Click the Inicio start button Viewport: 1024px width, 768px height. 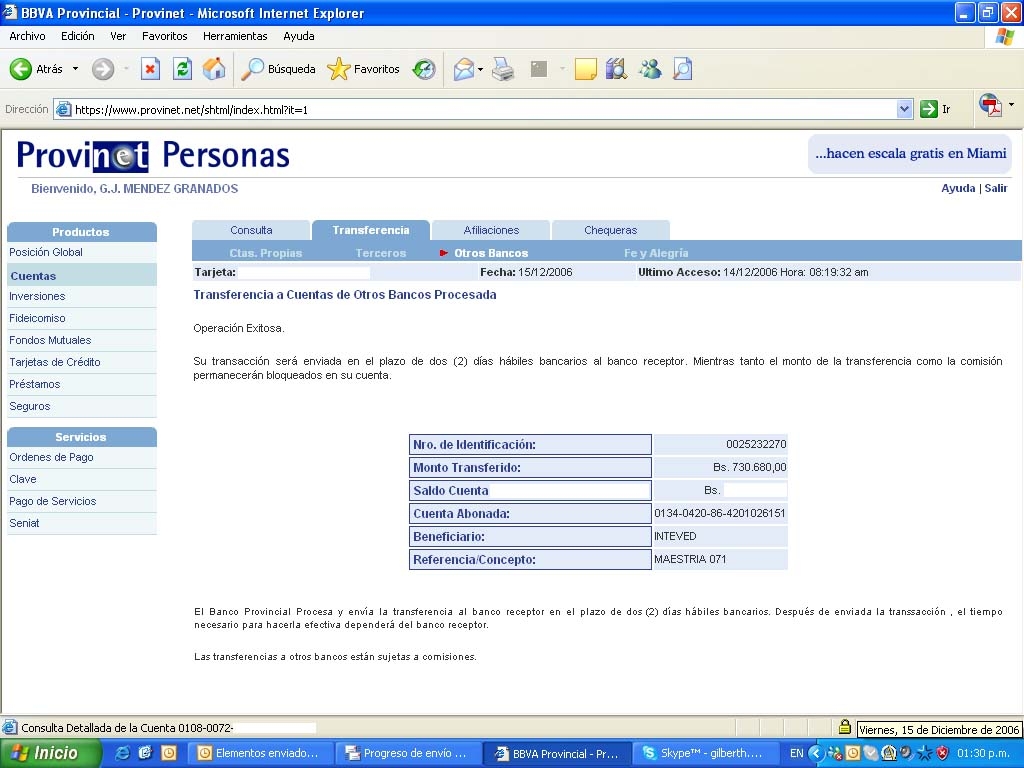pyautogui.click(x=51, y=753)
